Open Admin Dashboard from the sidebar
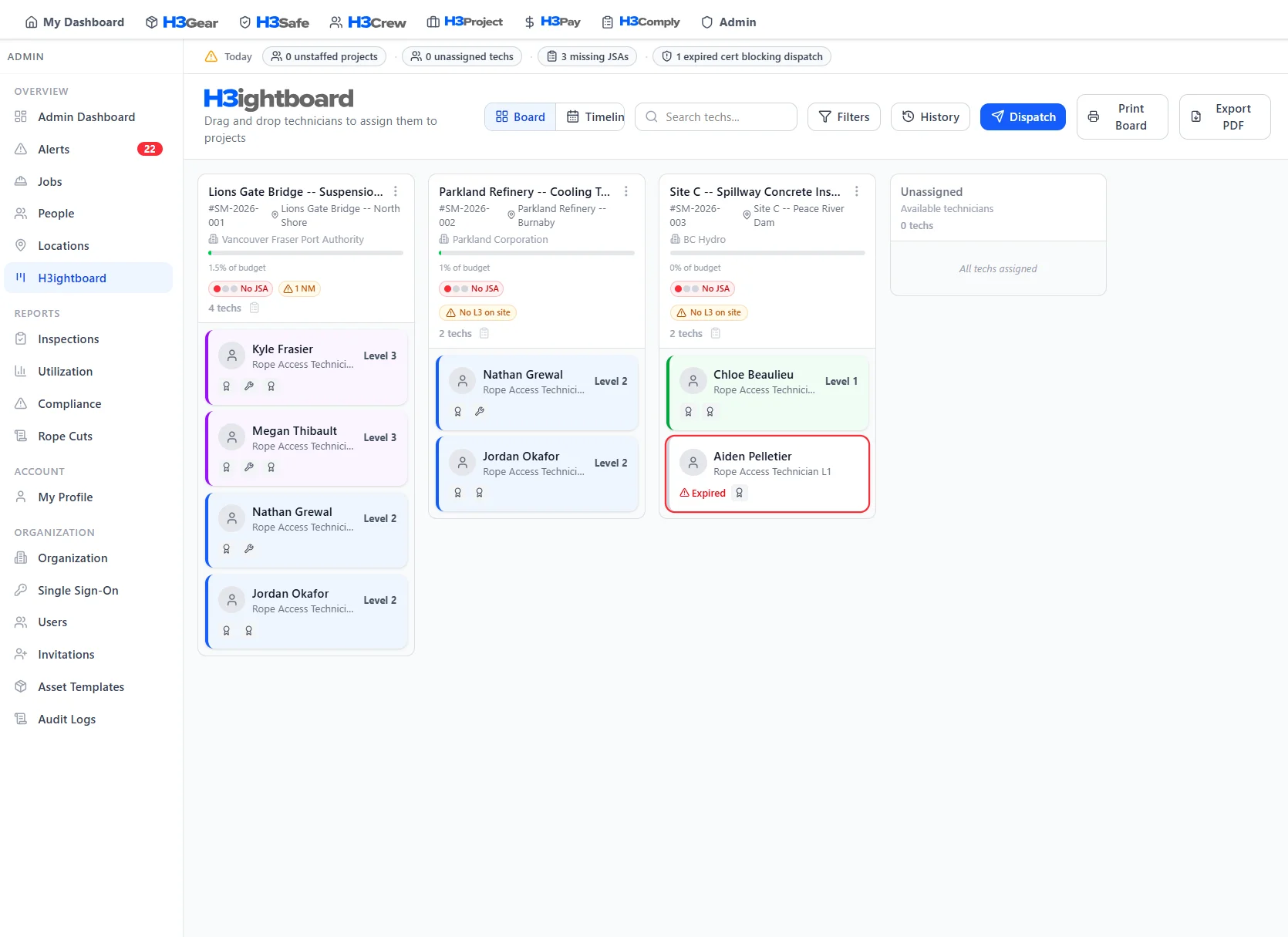Image resolution: width=1288 pixels, height=937 pixels. tap(89, 117)
